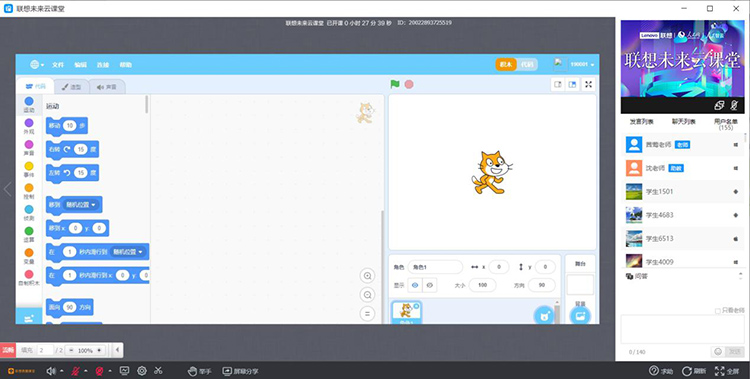Toggle the muted microphone icon
Viewport: 750px width, 379px height.
(x=76, y=371)
